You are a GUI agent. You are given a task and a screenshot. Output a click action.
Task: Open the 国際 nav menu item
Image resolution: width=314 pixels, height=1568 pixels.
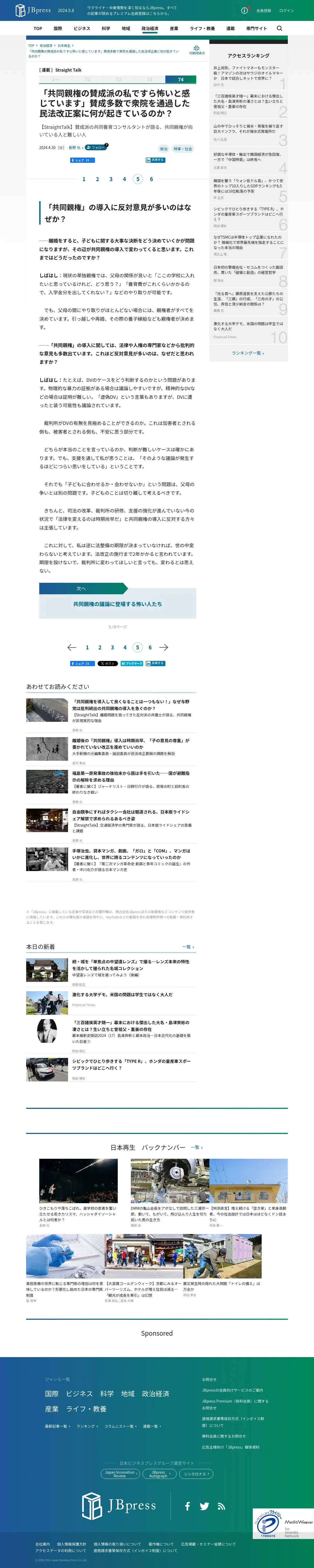(58, 28)
